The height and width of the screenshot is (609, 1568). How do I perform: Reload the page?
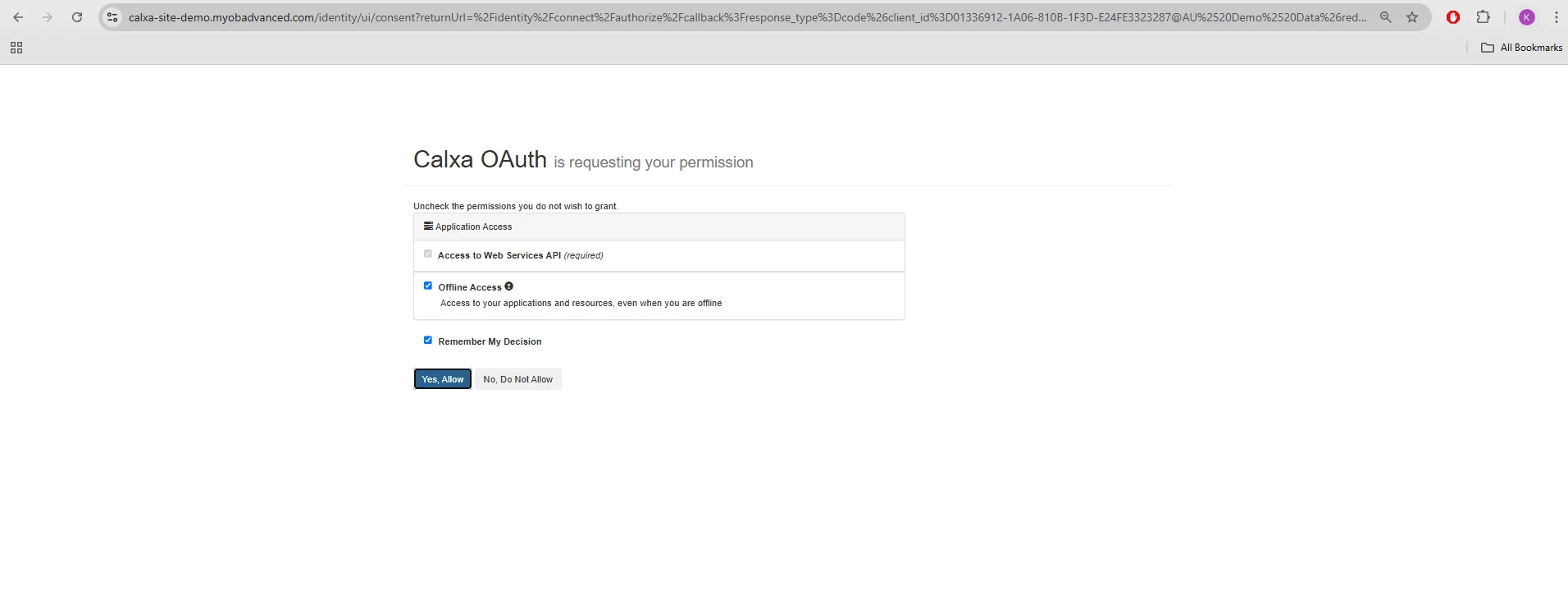click(x=77, y=17)
